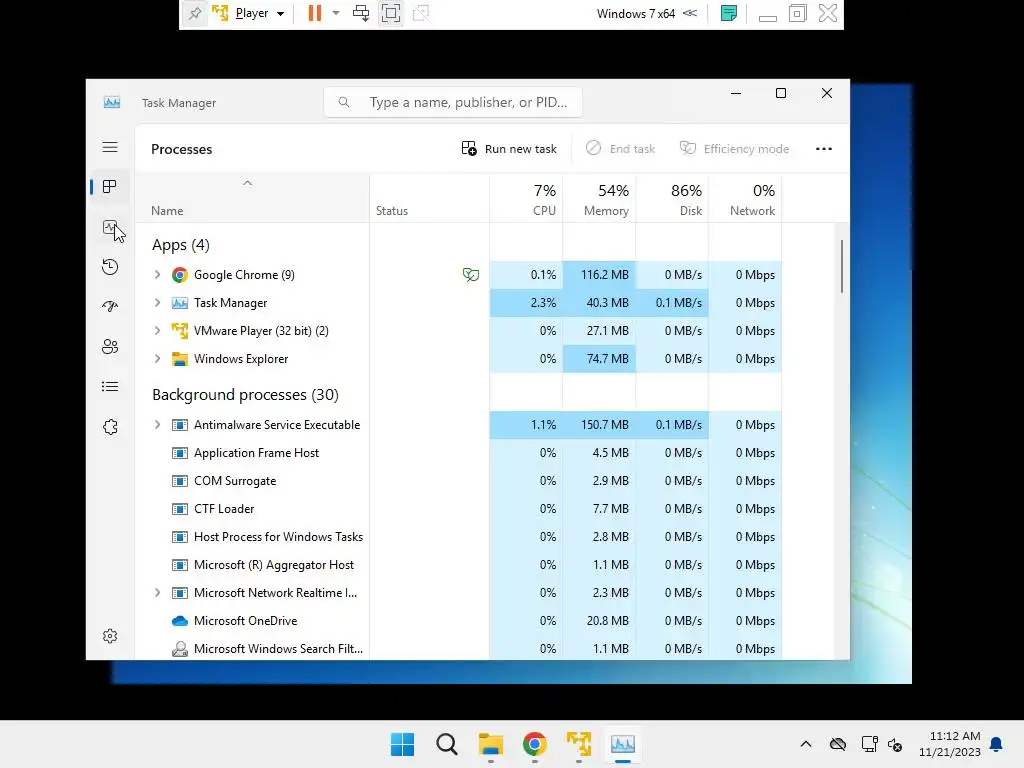Collapse toolbar via Windows 7 x64 chevrons
The image size is (1024, 768).
[x=690, y=13]
